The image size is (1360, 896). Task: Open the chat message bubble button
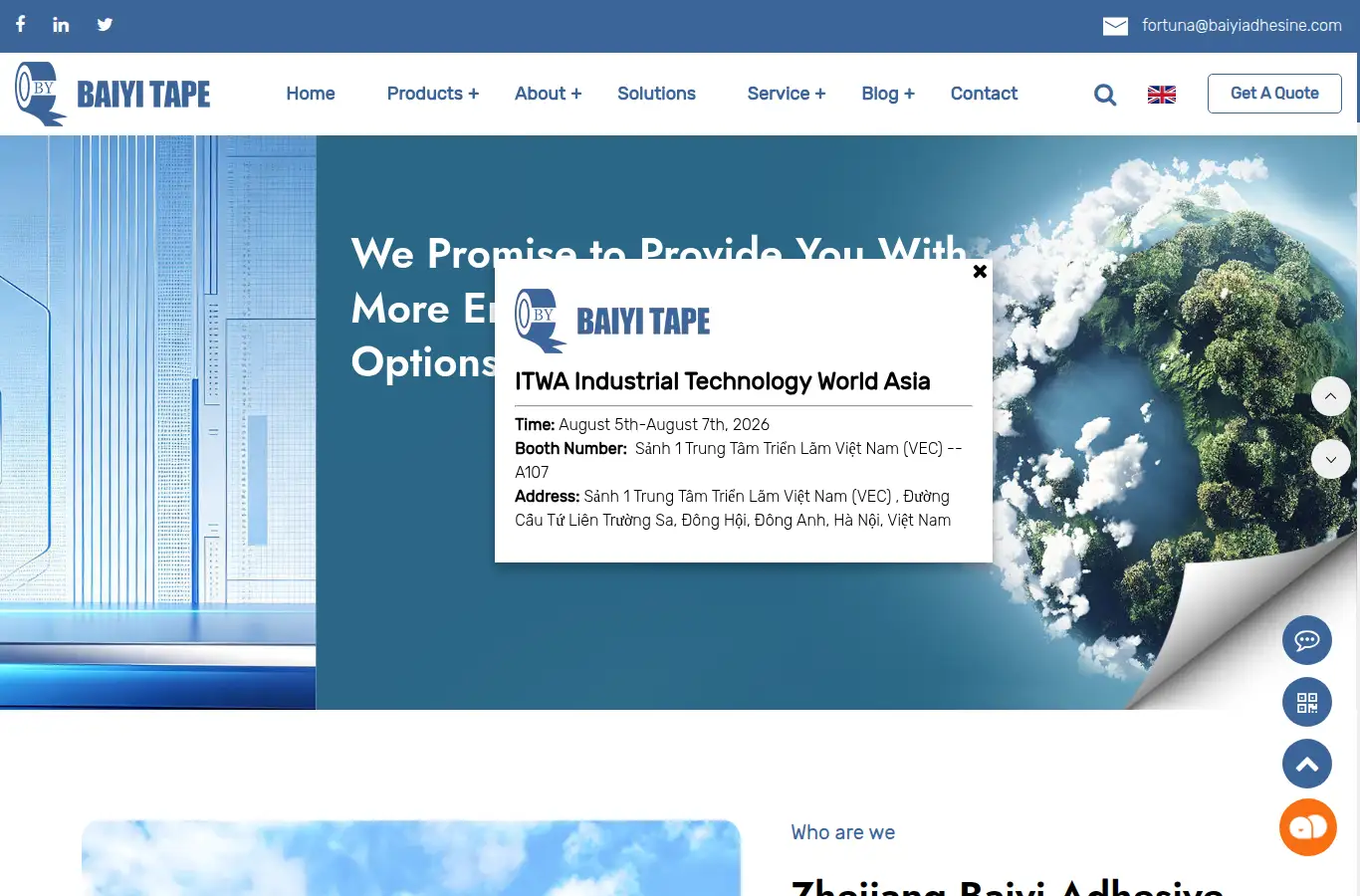point(1307,640)
